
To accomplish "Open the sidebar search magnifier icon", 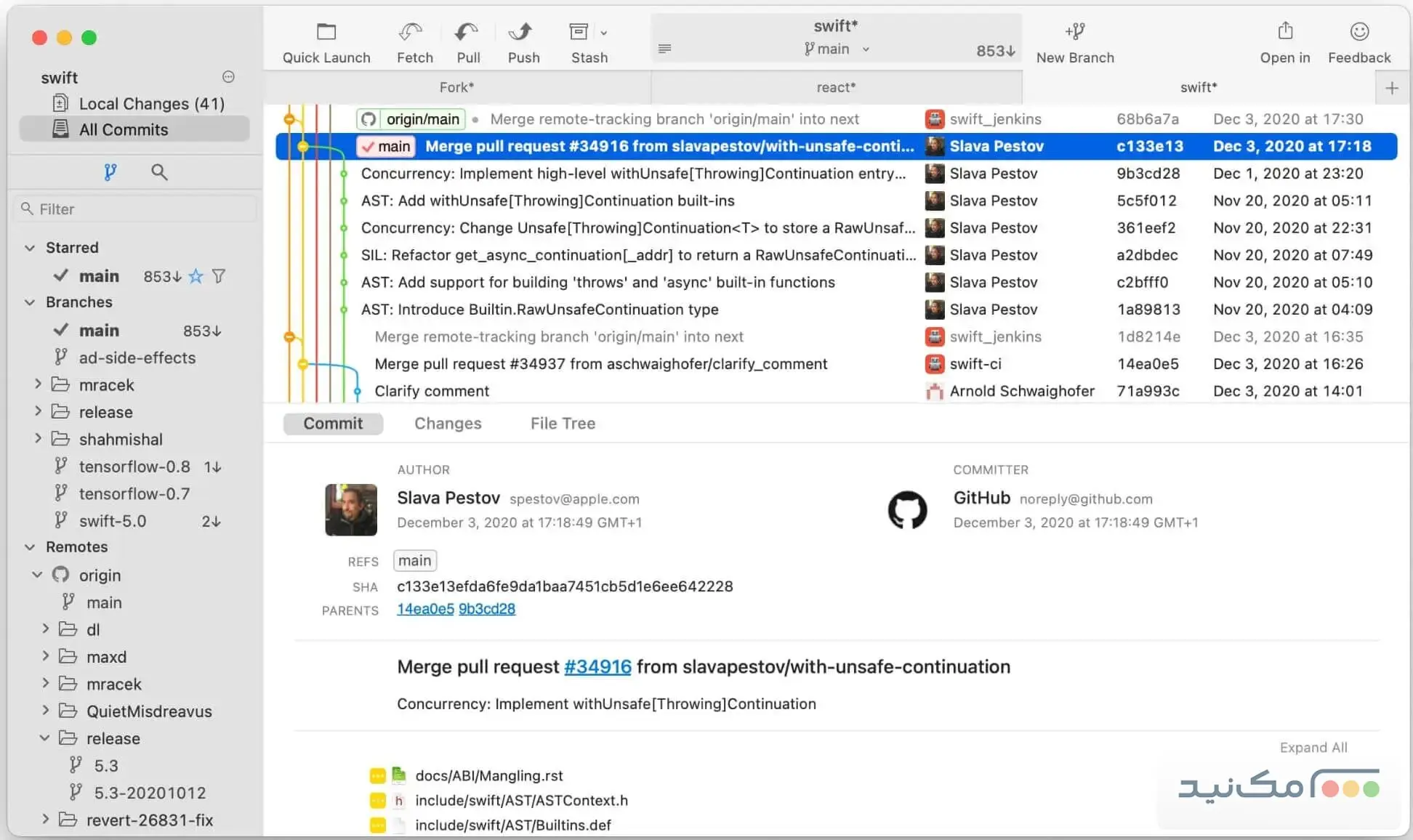I will point(159,172).
